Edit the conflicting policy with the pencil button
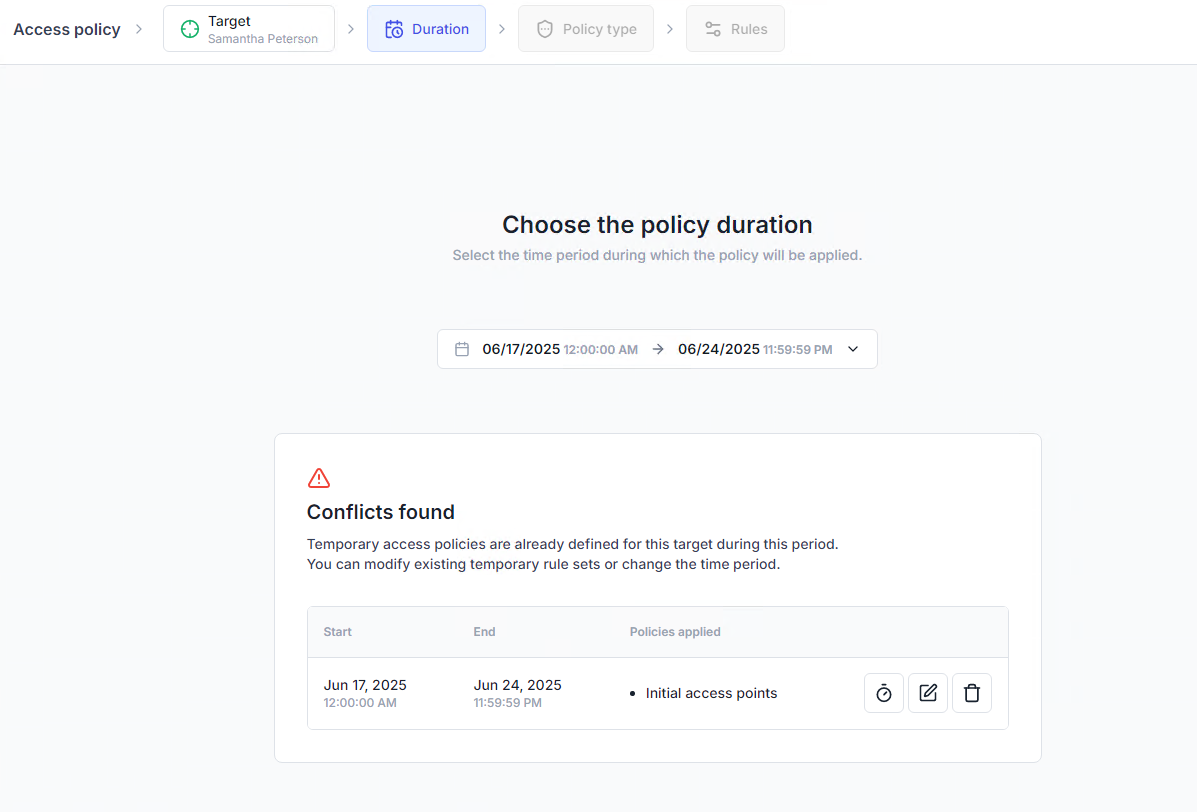This screenshot has width=1197, height=812. (x=928, y=693)
